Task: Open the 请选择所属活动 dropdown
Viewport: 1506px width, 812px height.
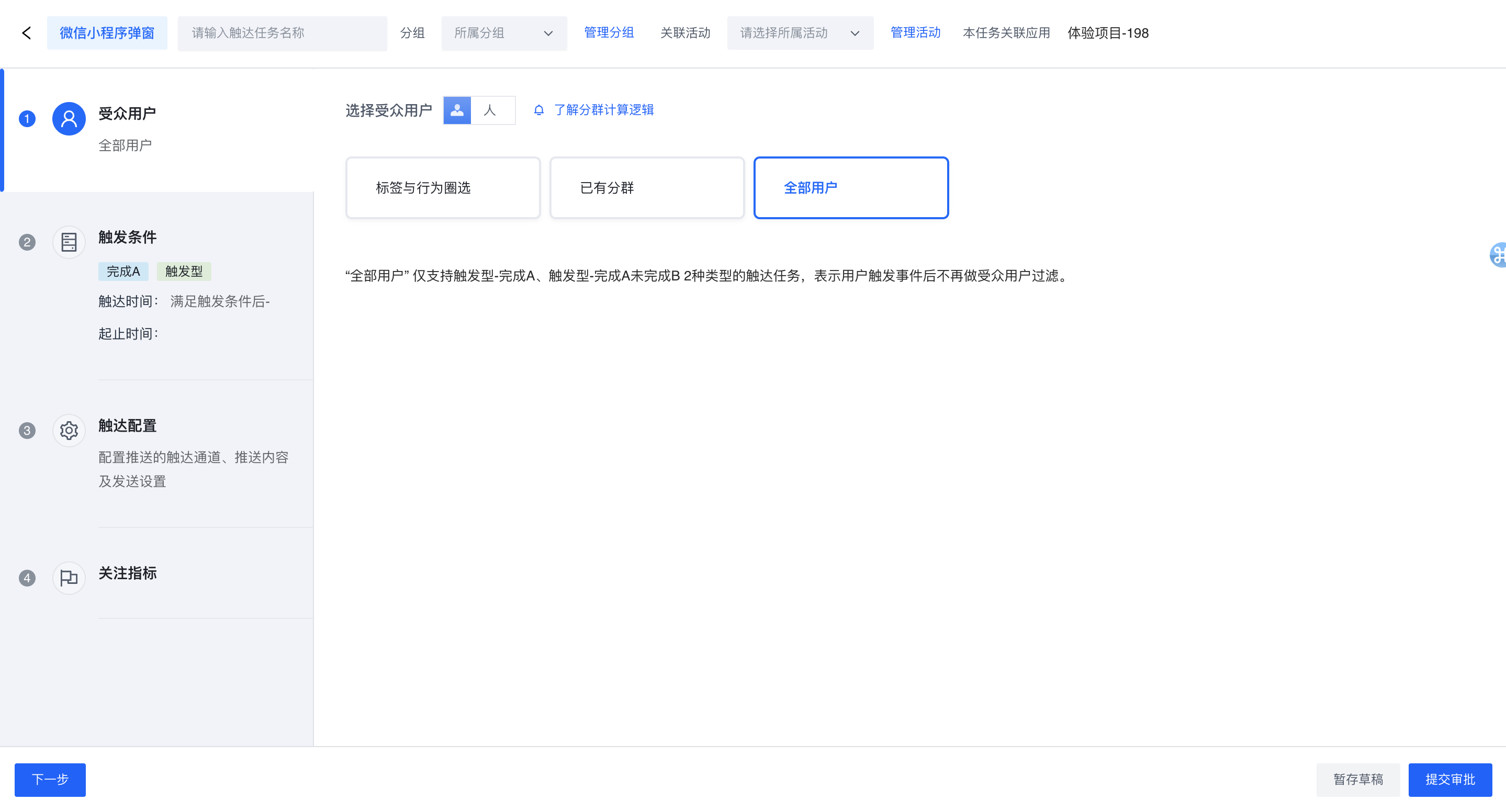Action: (799, 33)
